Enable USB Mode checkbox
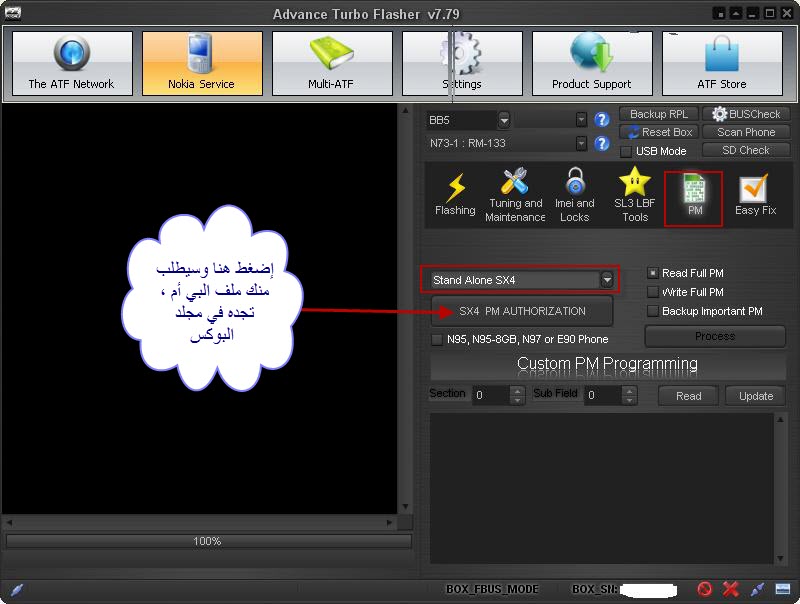Screen dimensions: 800x604 [626, 152]
